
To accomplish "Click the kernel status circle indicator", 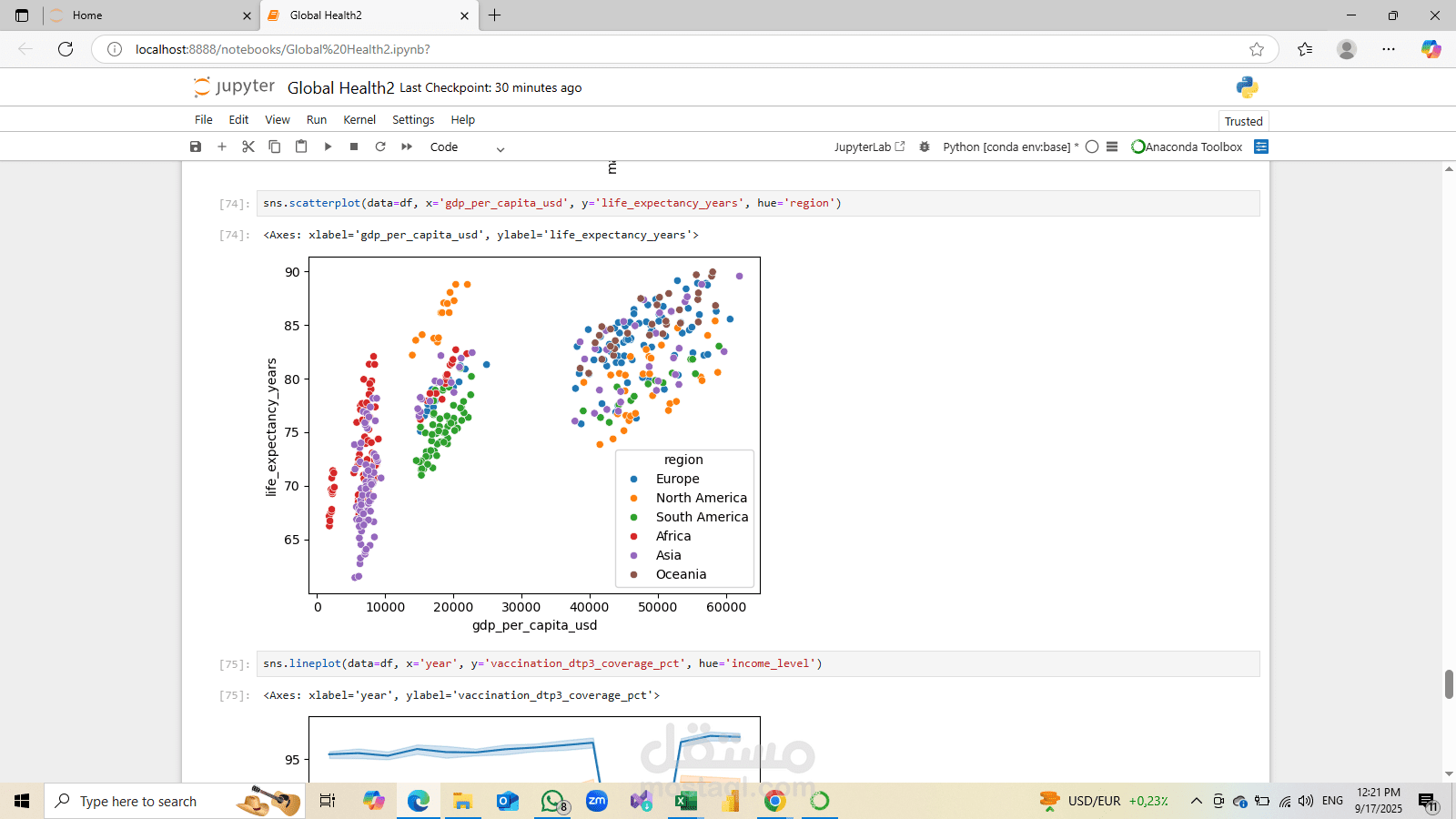I will [1092, 147].
